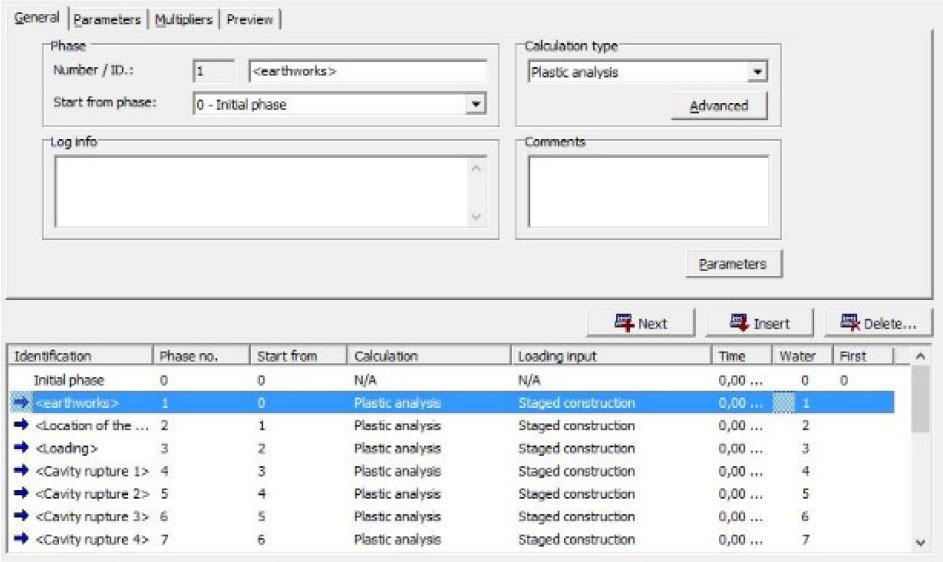Image resolution: width=943 pixels, height=562 pixels.
Task: Switch to the Parameters tab
Action: click(108, 19)
